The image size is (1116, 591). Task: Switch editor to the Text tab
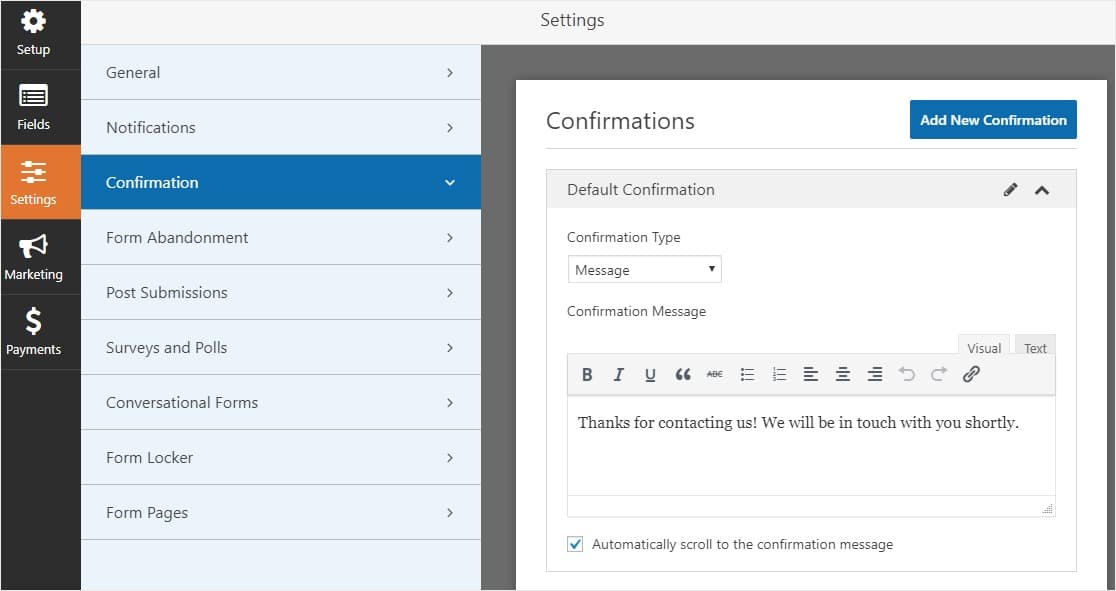1035,348
